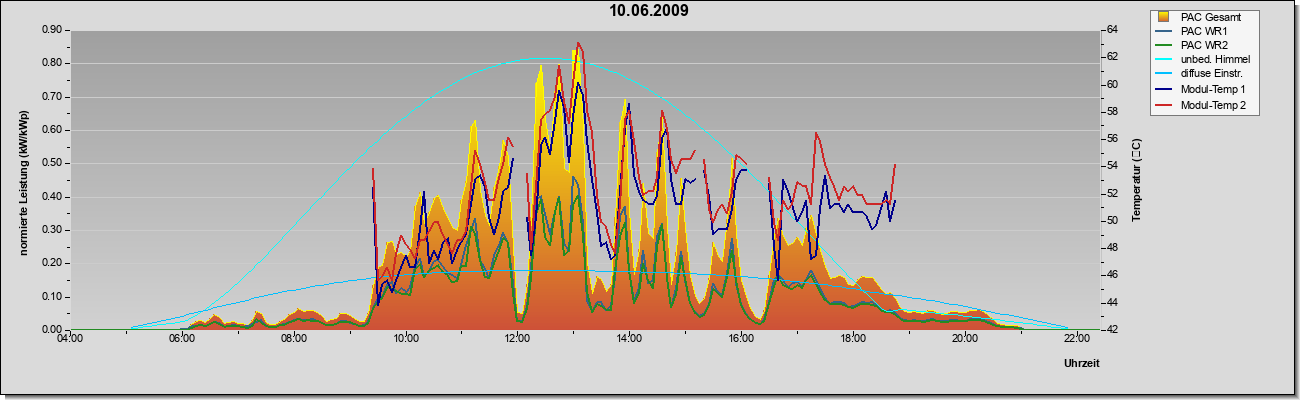The image size is (1300, 400).
Task: Click the 04:00 time axis tick
Action: click(70, 340)
